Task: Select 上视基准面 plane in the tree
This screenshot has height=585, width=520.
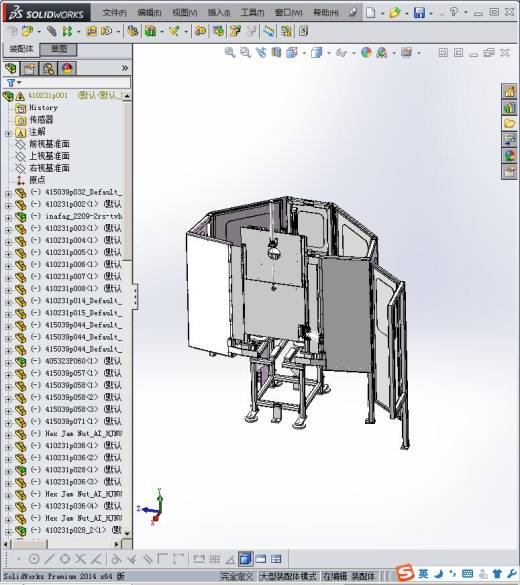Action: point(49,156)
